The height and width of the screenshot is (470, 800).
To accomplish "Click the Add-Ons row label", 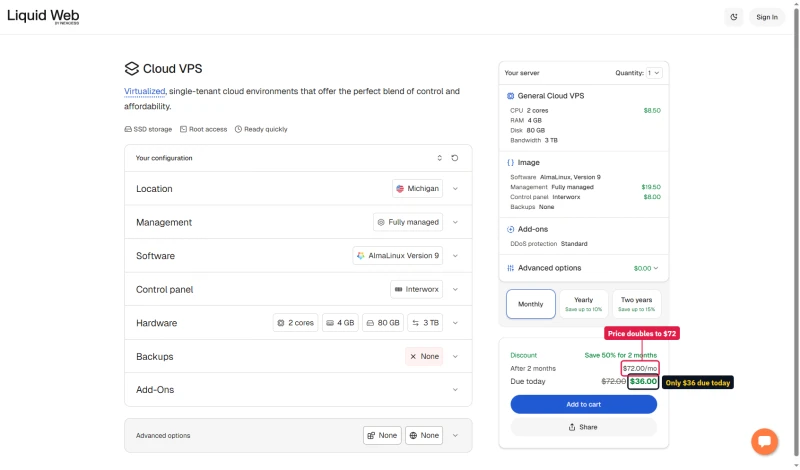I will click(x=155, y=390).
